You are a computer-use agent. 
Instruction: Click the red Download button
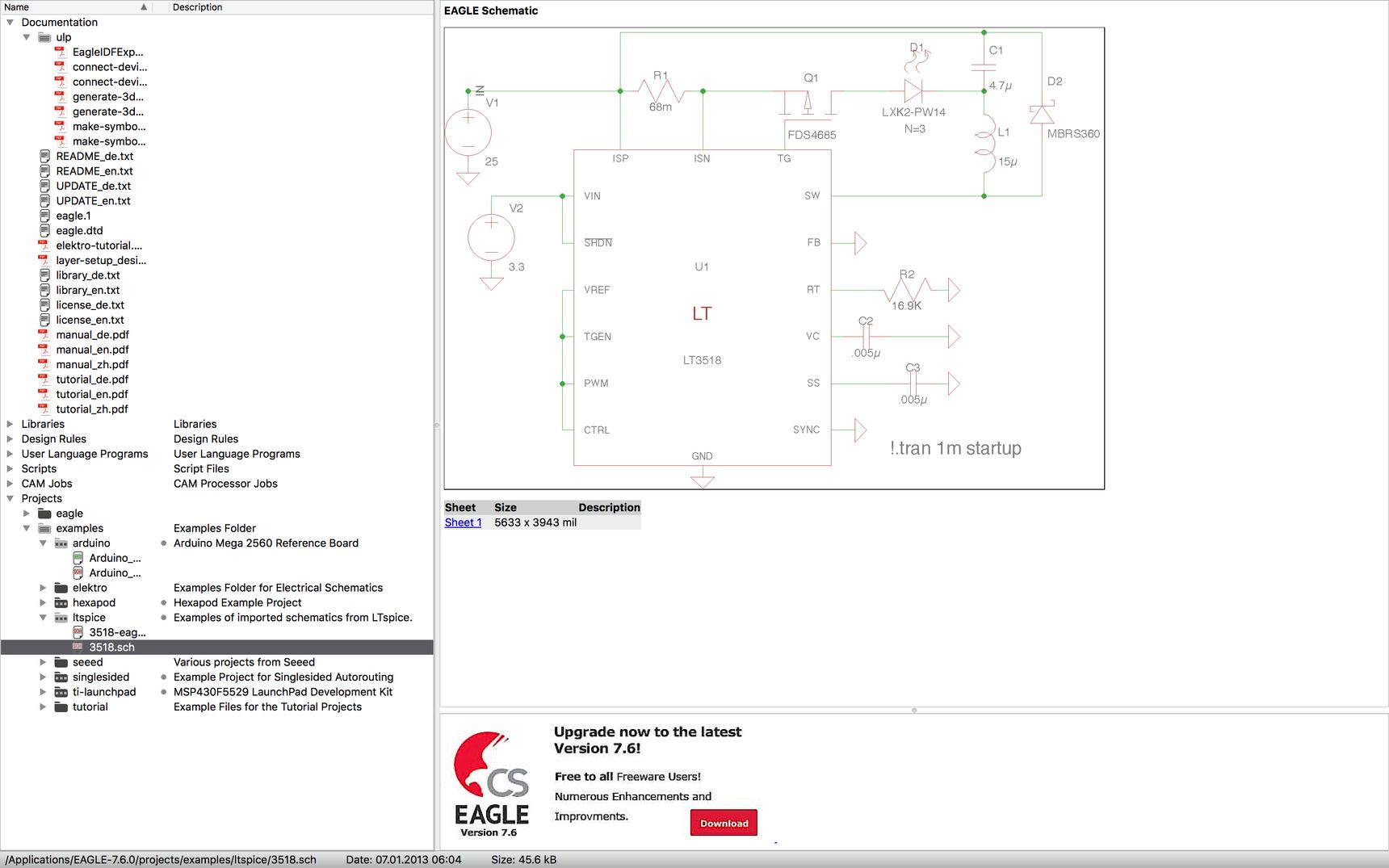pyautogui.click(x=724, y=823)
